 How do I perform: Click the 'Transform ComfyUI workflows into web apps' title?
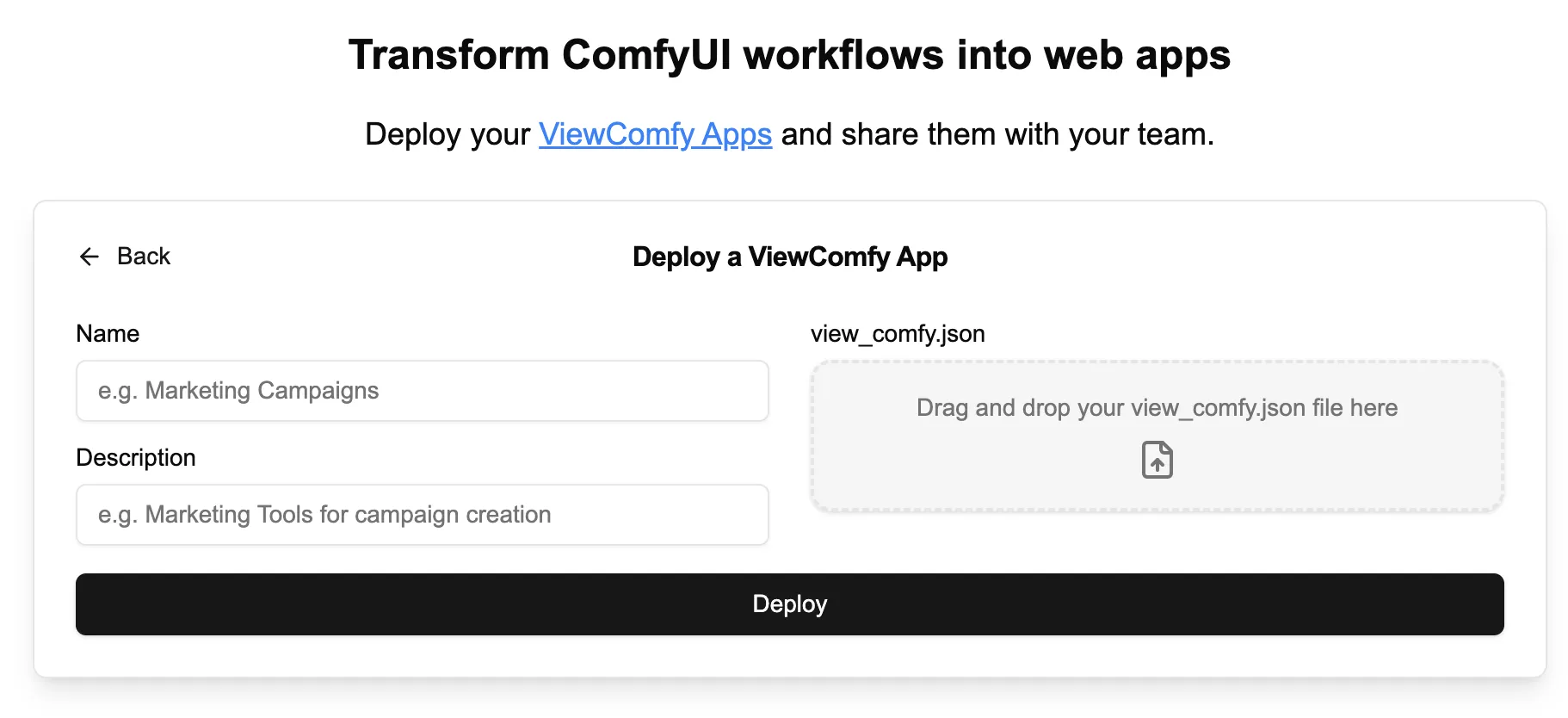click(789, 55)
